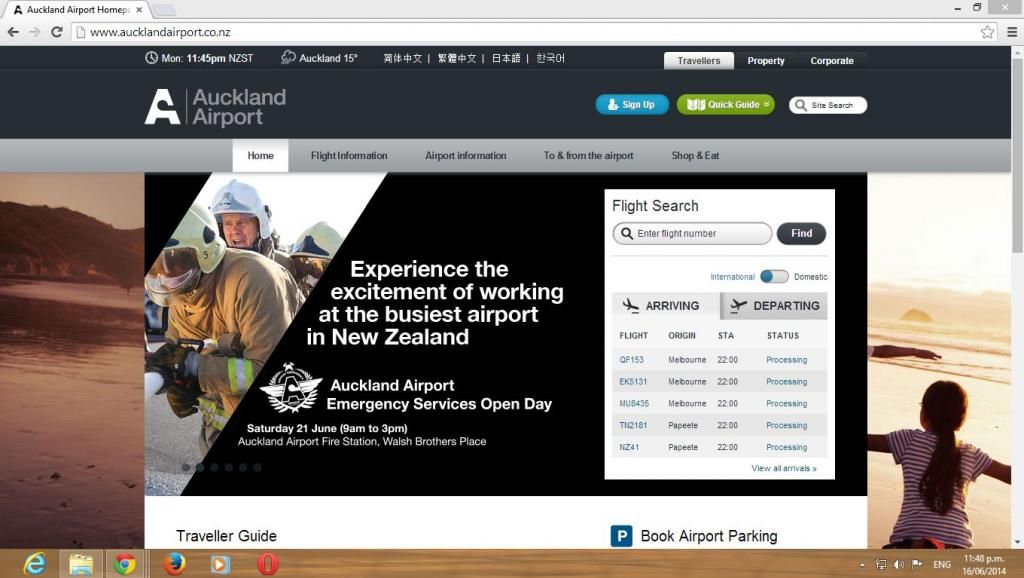Click the Enter flight number field

click(x=692, y=234)
